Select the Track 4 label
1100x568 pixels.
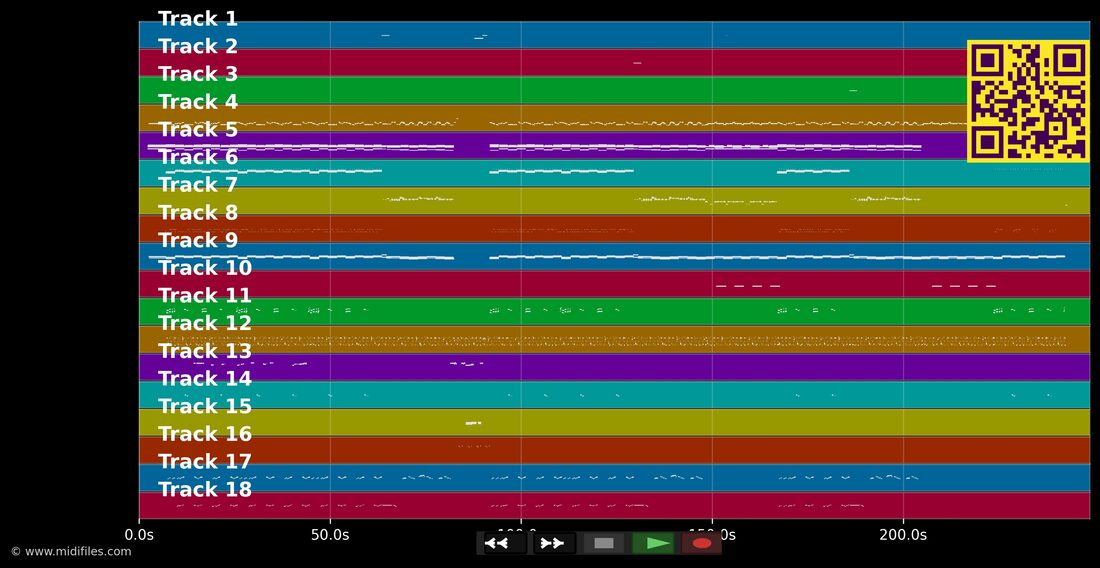[x=198, y=102]
